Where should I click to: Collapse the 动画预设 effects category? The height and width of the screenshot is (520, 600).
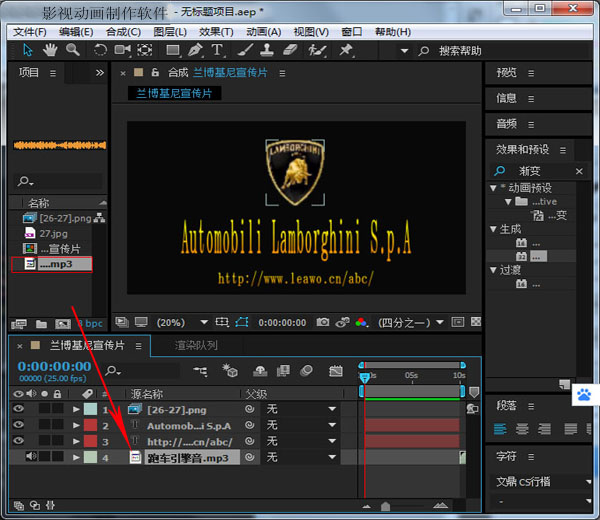point(493,188)
